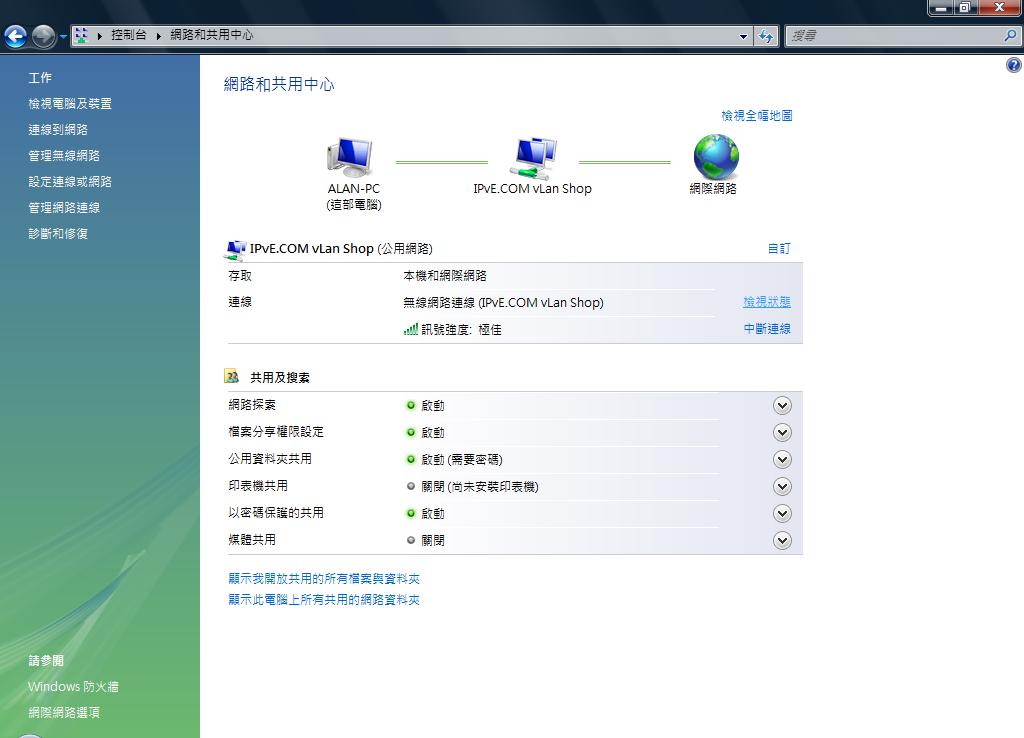Open Windows 防火牆 from sidebar
The image size is (1024, 738).
click(x=73, y=687)
